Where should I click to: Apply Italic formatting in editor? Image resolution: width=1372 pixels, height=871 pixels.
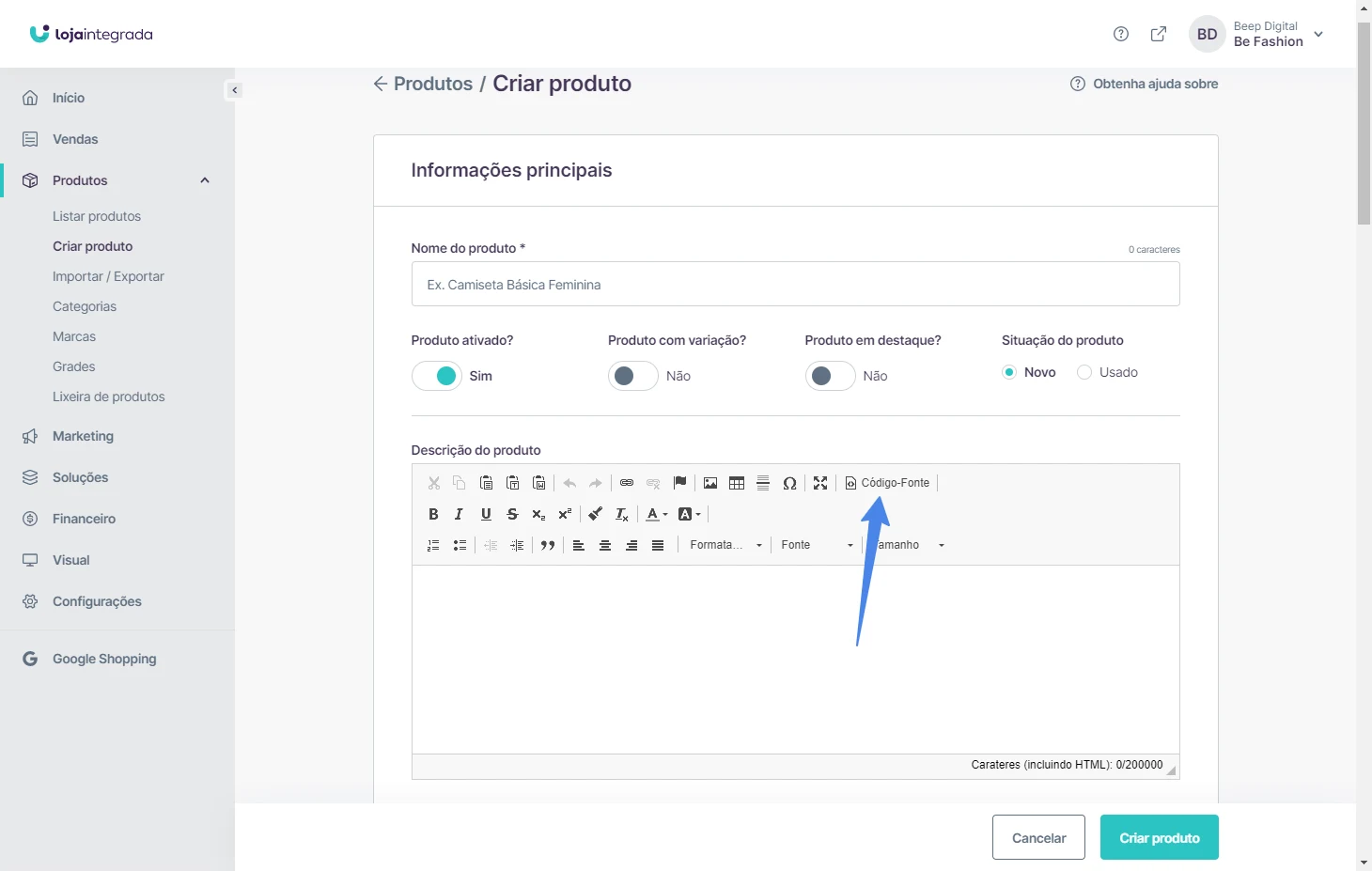click(x=460, y=514)
